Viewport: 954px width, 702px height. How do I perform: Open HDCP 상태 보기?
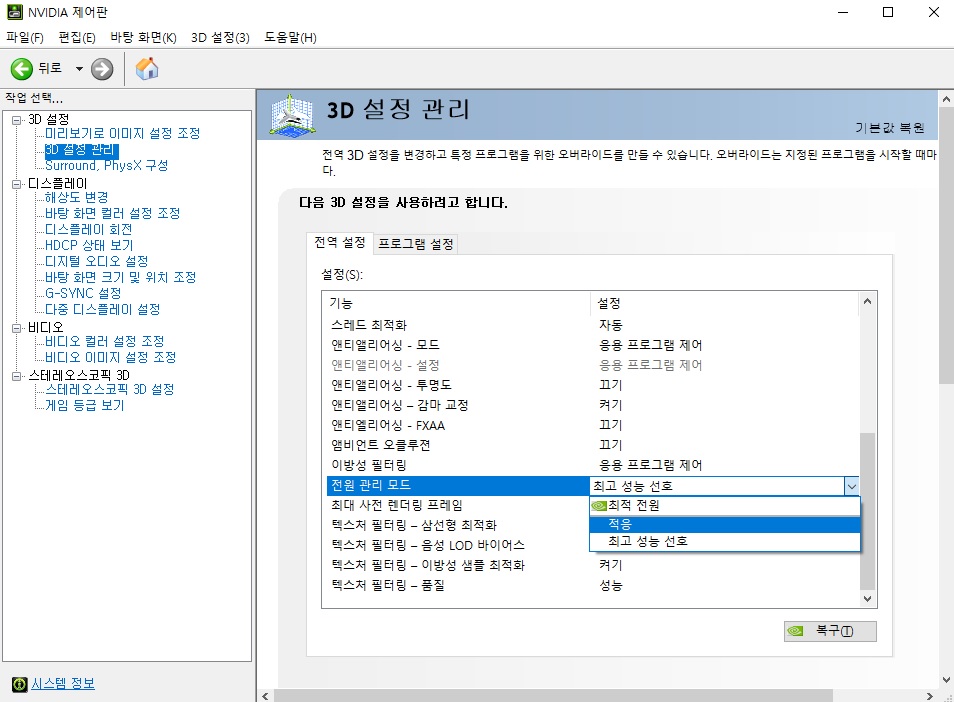(89, 245)
